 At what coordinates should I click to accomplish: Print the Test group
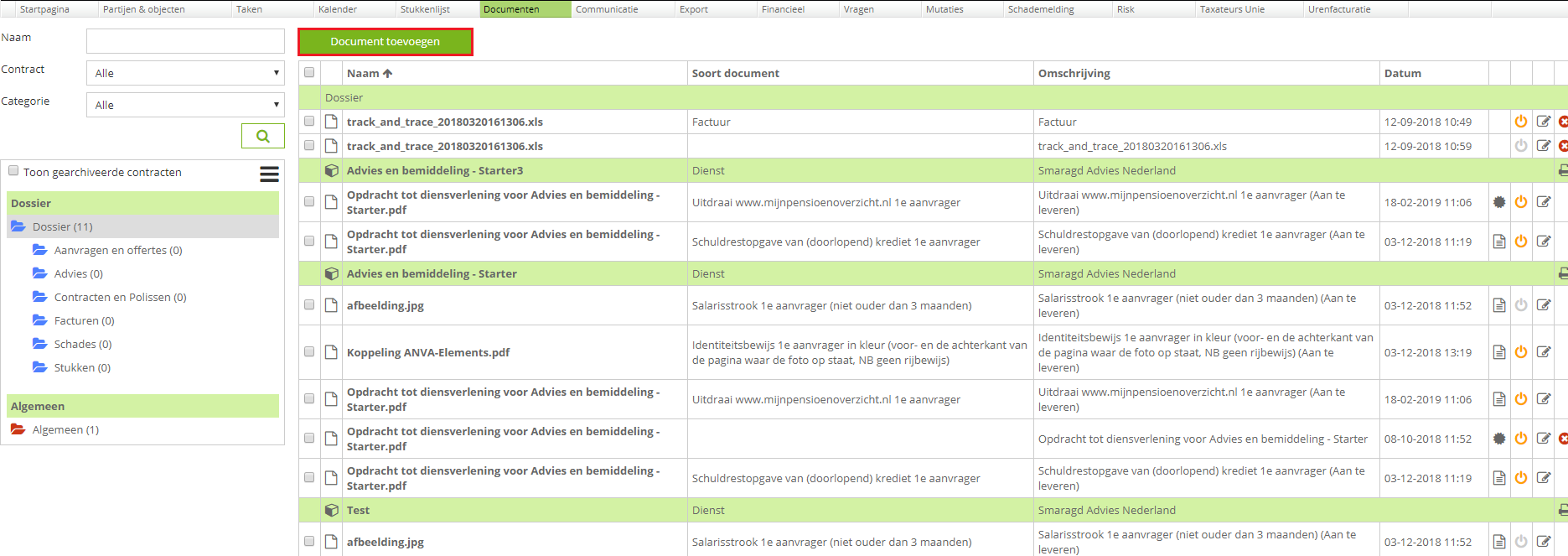[x=1563, y=510]
